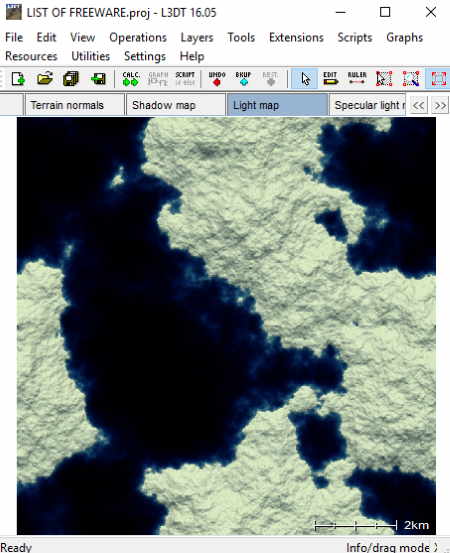Open the Scripts menu

pyautogui.click(x=355, y=37)
